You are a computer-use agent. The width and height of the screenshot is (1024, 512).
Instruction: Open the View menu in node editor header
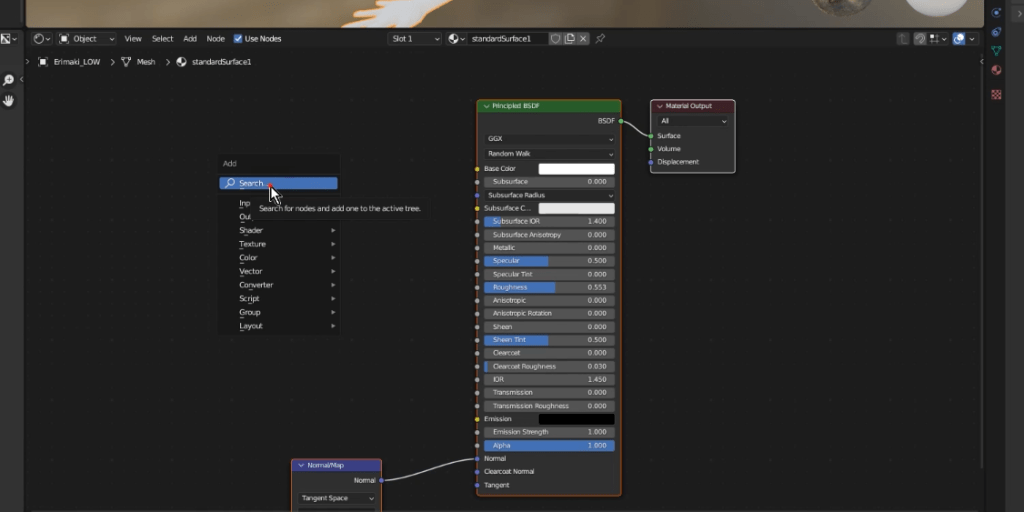[133, 39]
